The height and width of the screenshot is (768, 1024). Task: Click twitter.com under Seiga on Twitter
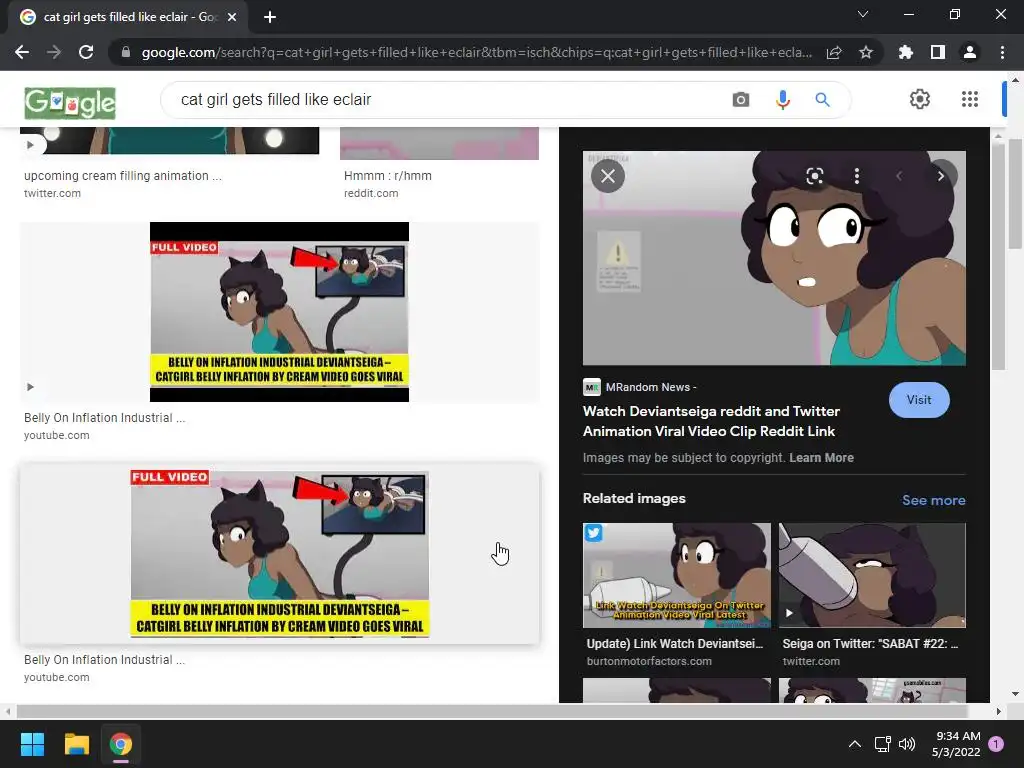click(x=811, y=662)
